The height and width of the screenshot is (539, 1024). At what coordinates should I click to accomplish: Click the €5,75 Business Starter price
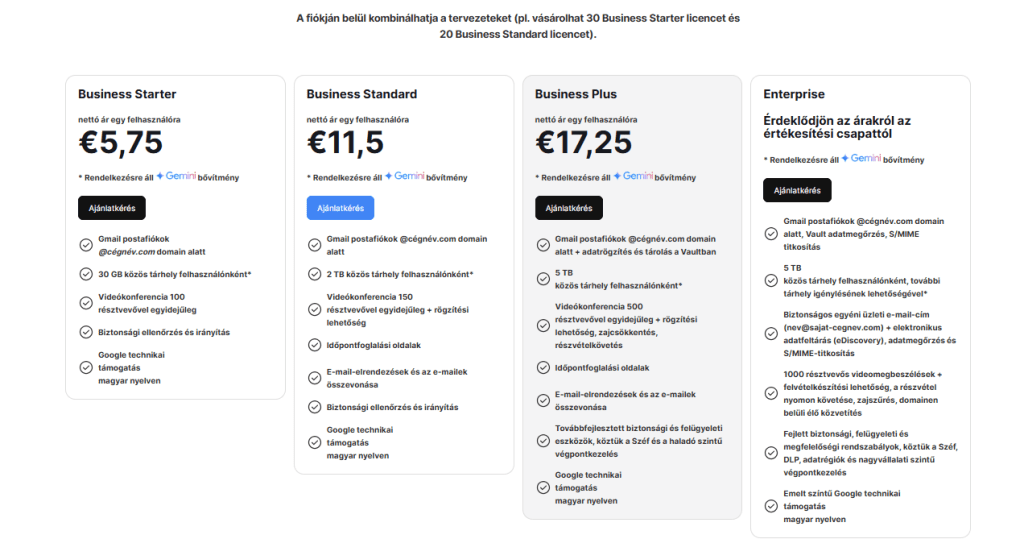[120, 143]
